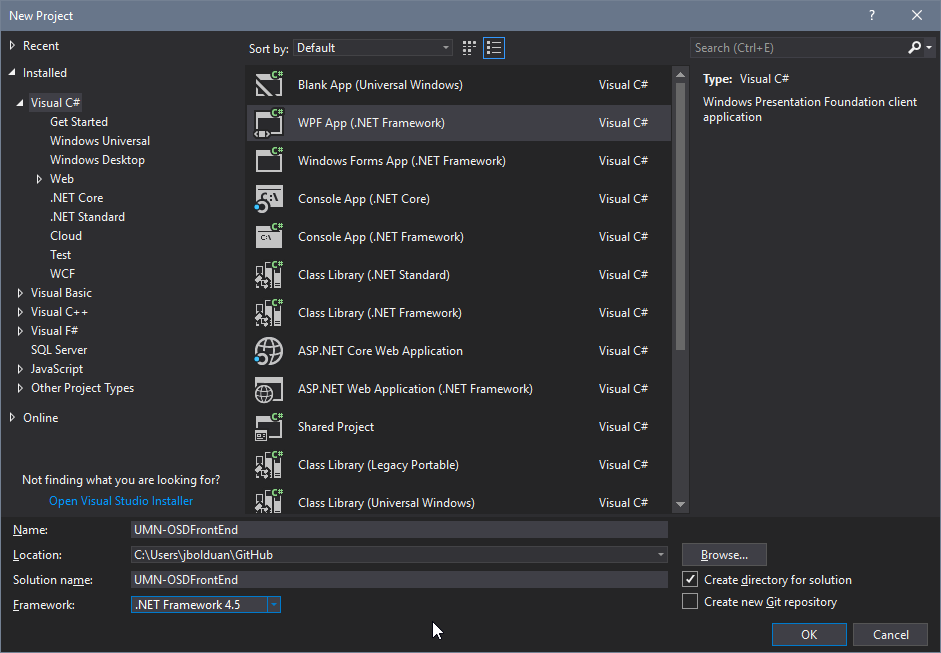Click the Class Library (Legacy Portable) icon

(269, 465)
